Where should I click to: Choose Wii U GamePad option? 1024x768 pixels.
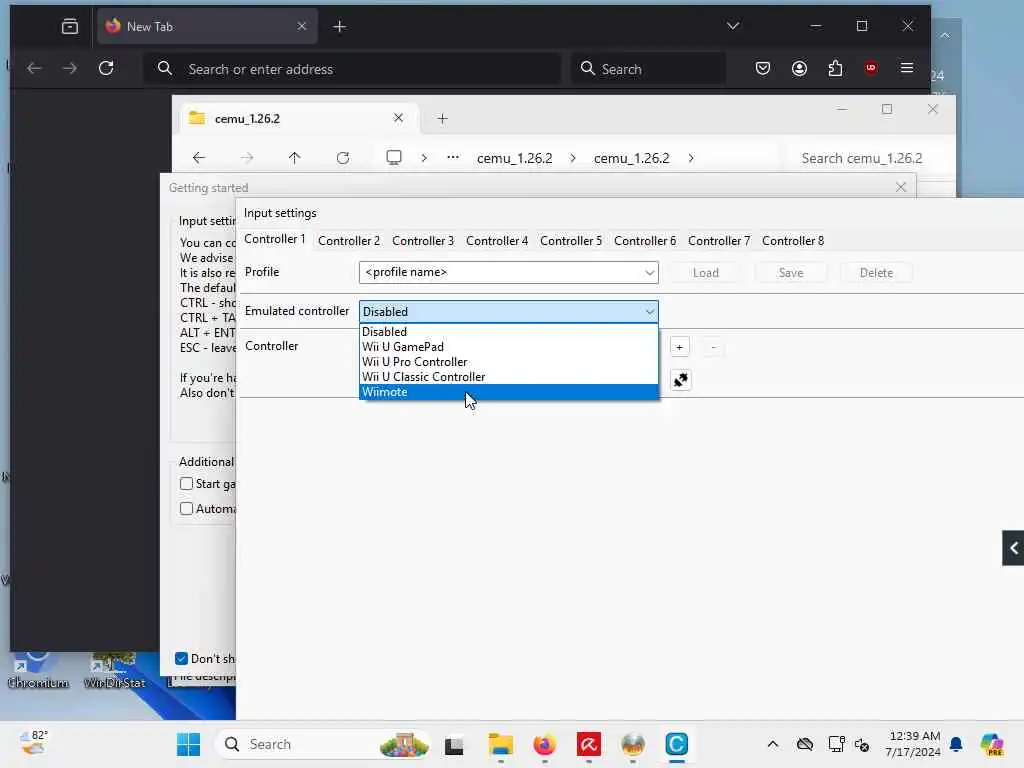509,347
